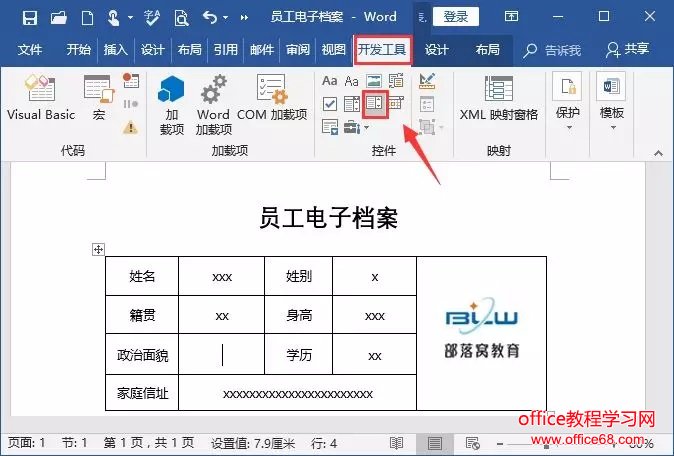Viewport: 674px width, 456px height.
Task: Open the undo history dropdown arrow
Action: (225, 18)
